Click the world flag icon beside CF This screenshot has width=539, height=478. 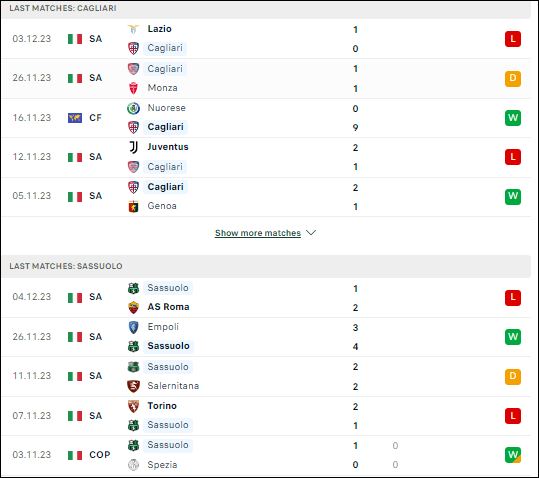[x=75, y=118]
